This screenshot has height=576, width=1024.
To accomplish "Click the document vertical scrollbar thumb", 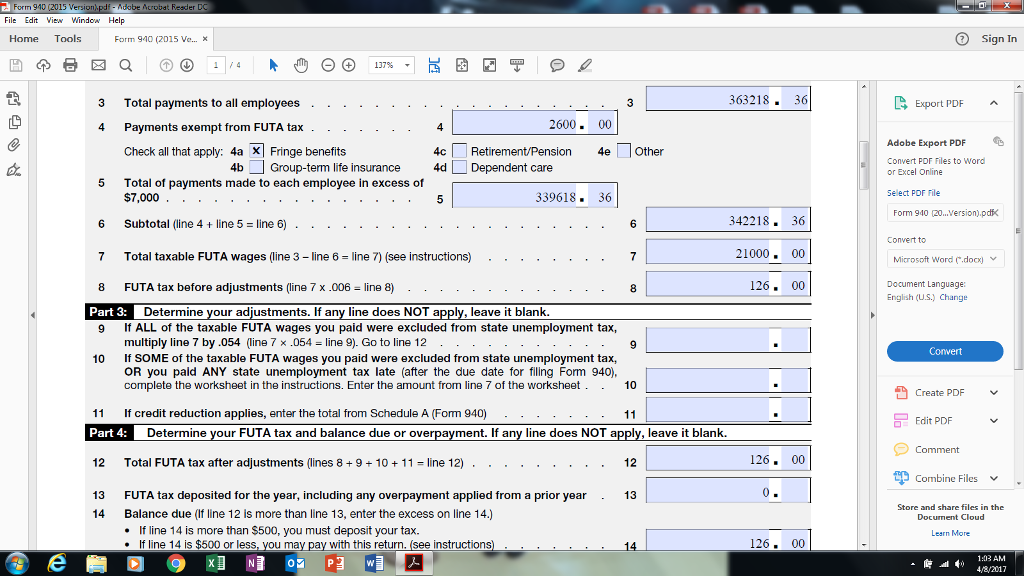I will 864,165.
